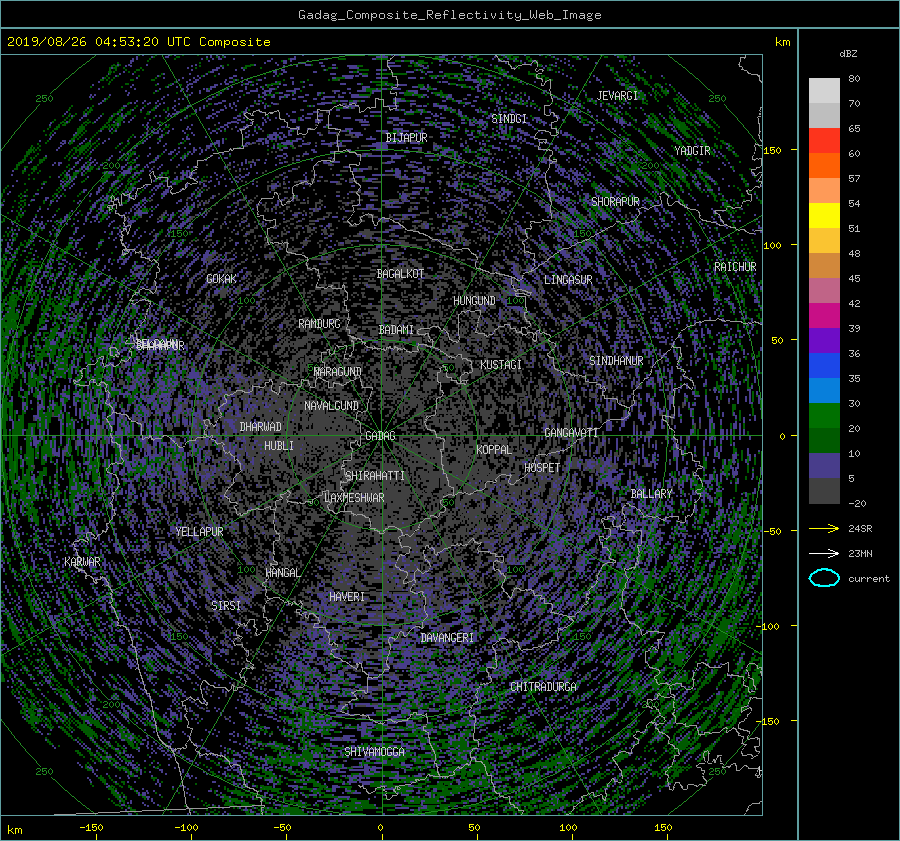The image size is (900, 841).
Task: Click the CHITRADURGA city label
Action: pyautogui.click(x=543, y=687)
